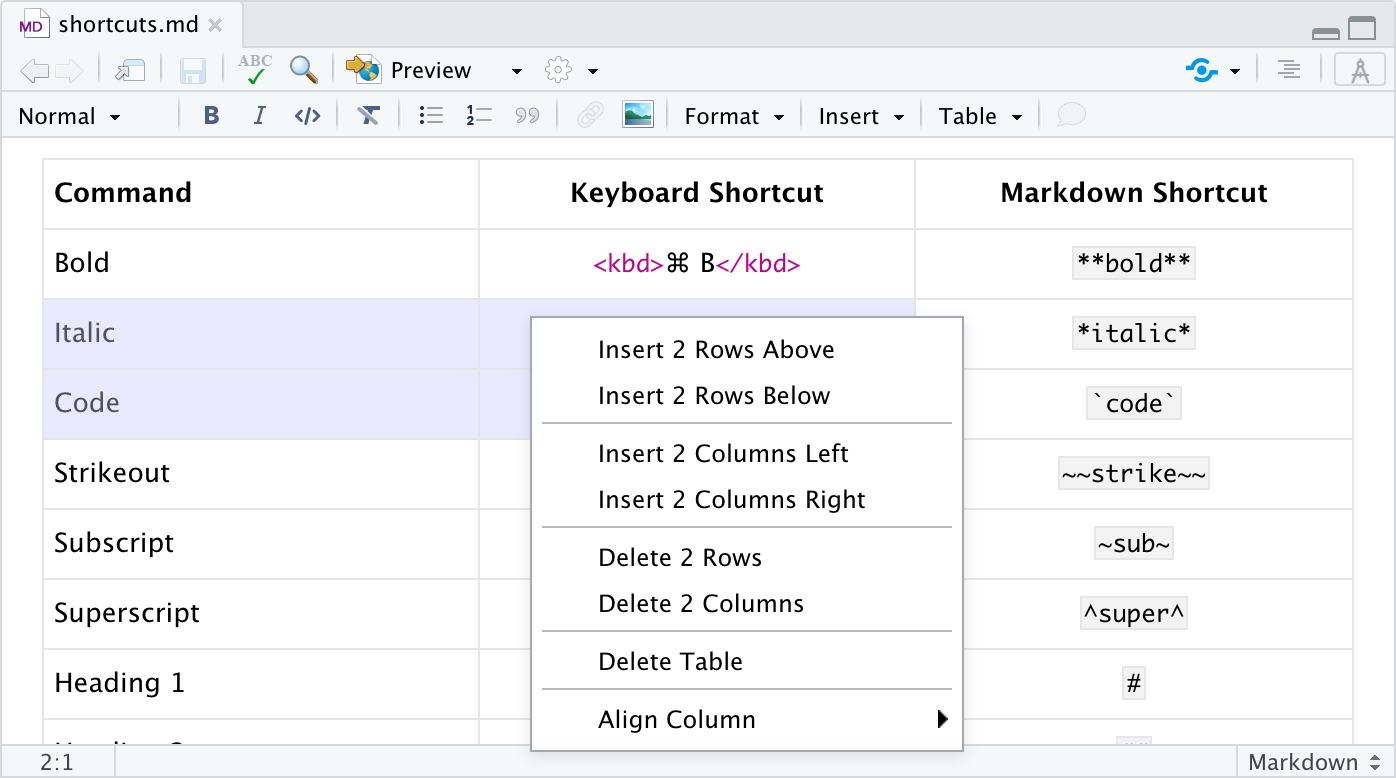The image size is (1396, 778).
Task: Toggle inline code formatting icon
Action: (307, 116)
